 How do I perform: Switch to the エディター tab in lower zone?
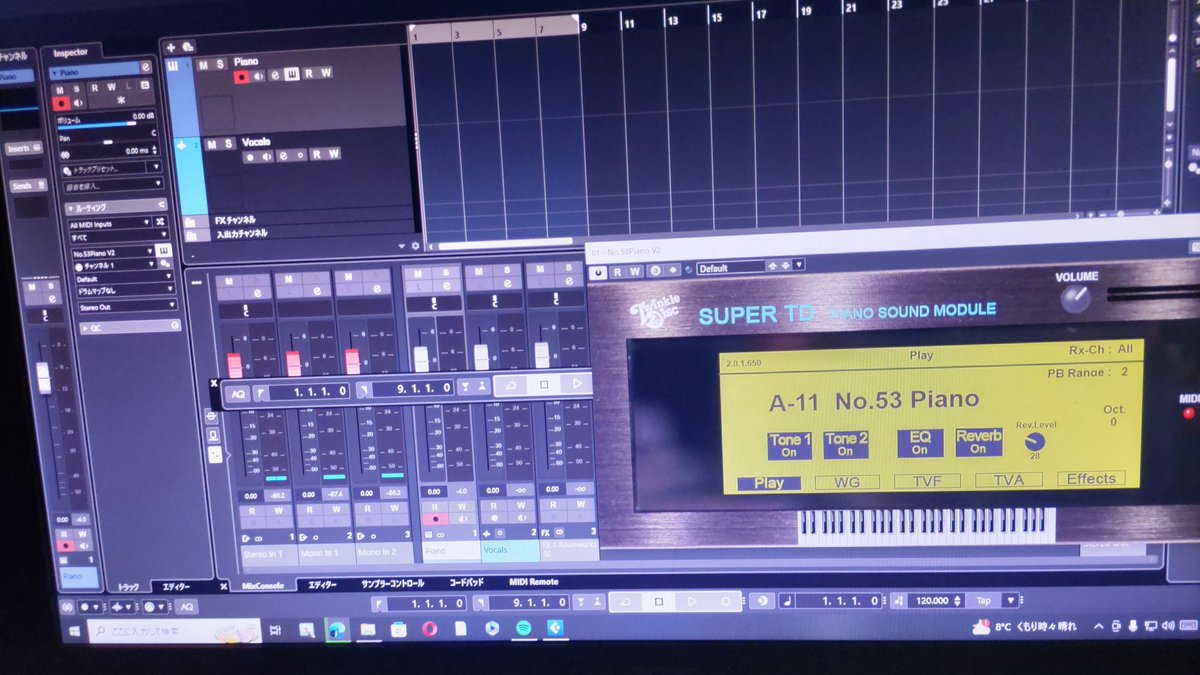coord(323,584)
